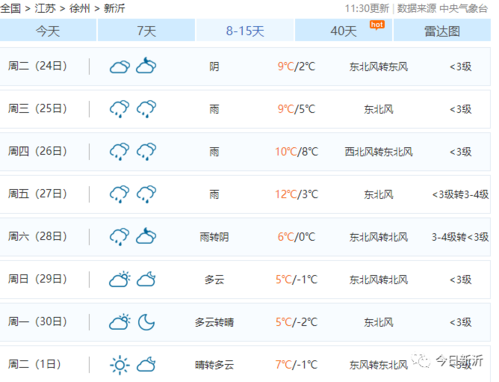Click the clear moon icon for 周一（30日）
The height and width of the screenshot is (382, 499).
pos(146,322)
